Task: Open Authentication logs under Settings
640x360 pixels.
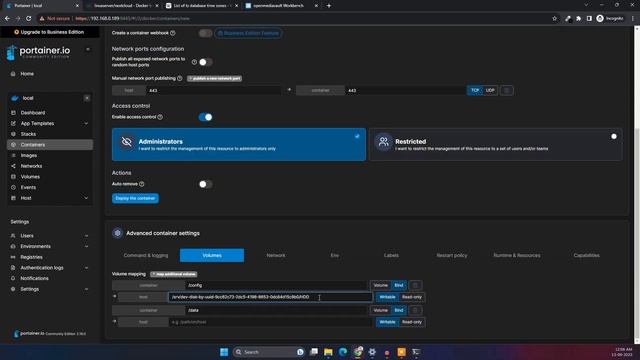Action: coord(42,268)
